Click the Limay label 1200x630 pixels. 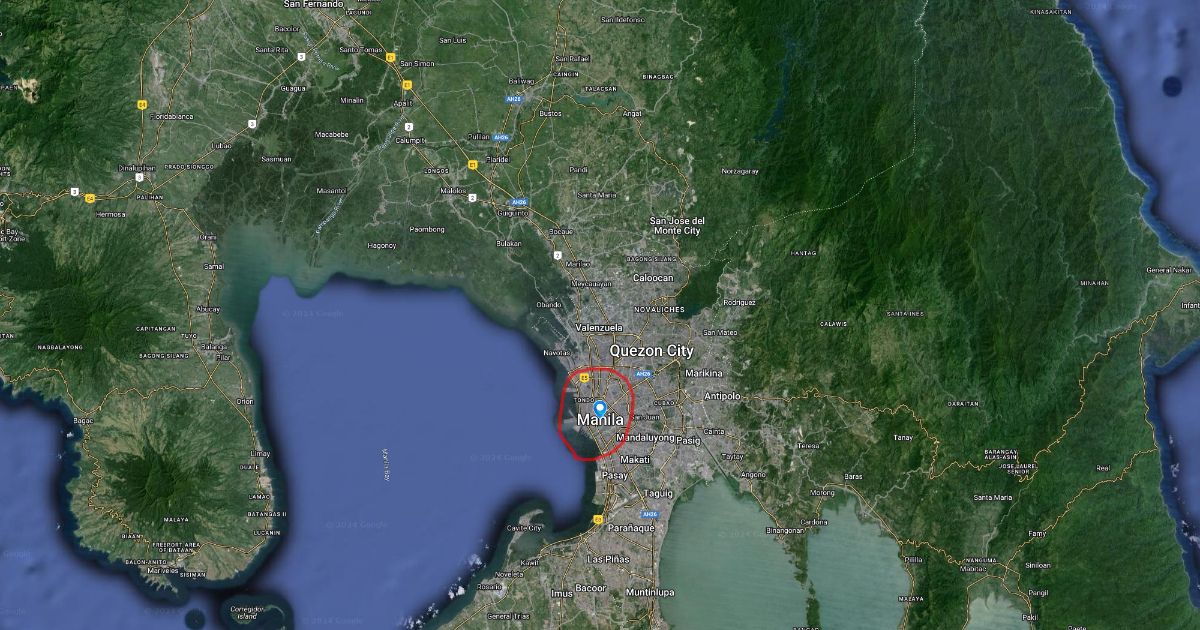259,453
